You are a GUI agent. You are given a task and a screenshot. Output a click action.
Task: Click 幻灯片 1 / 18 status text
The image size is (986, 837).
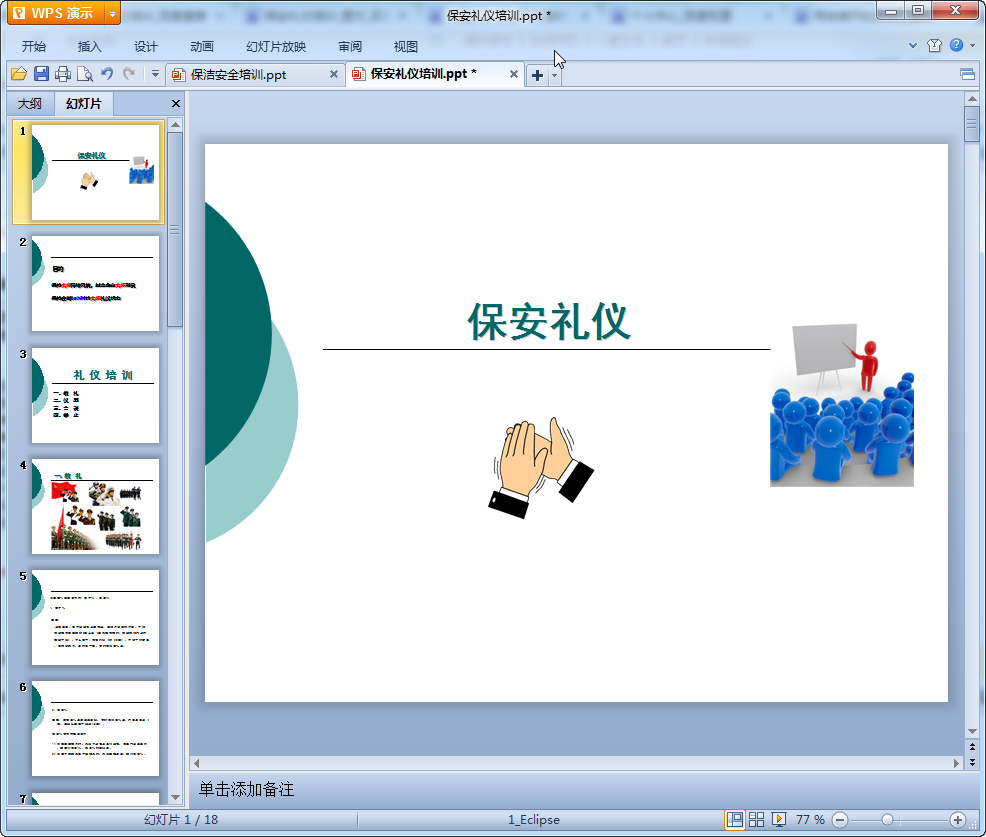coord(181,819)
